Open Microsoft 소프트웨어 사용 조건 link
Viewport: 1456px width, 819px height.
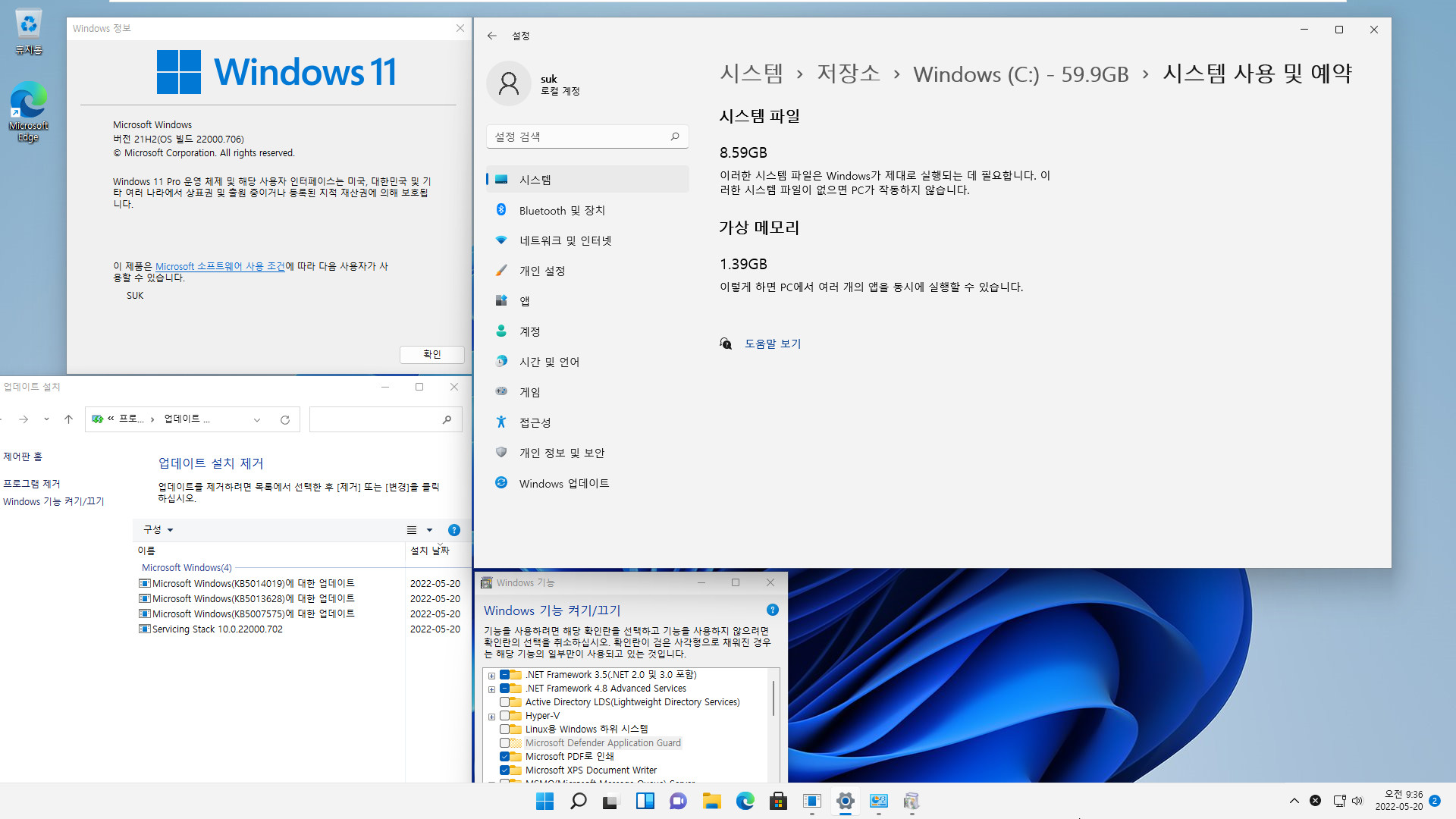[x=220, y=266]
